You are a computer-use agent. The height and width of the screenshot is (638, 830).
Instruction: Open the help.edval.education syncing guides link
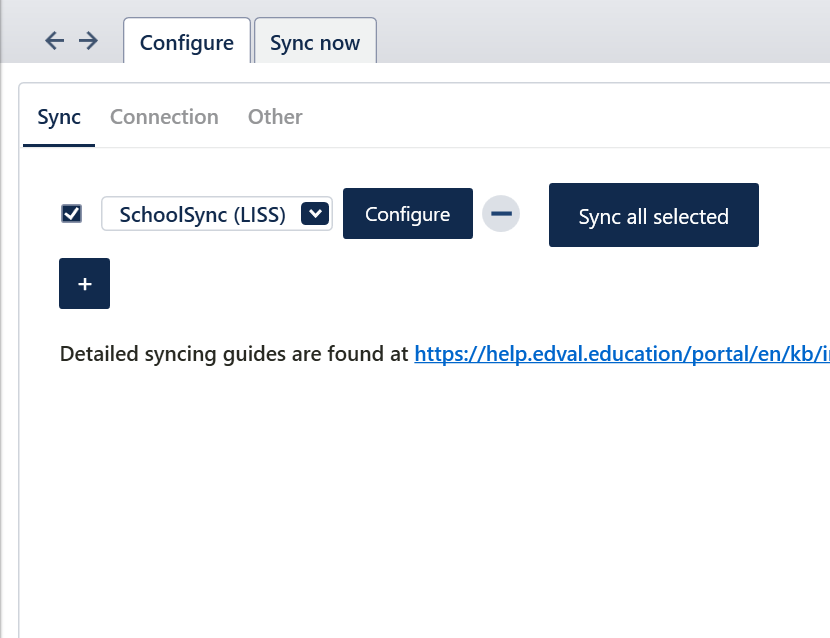pyautogui.click(x=621, y=353)
